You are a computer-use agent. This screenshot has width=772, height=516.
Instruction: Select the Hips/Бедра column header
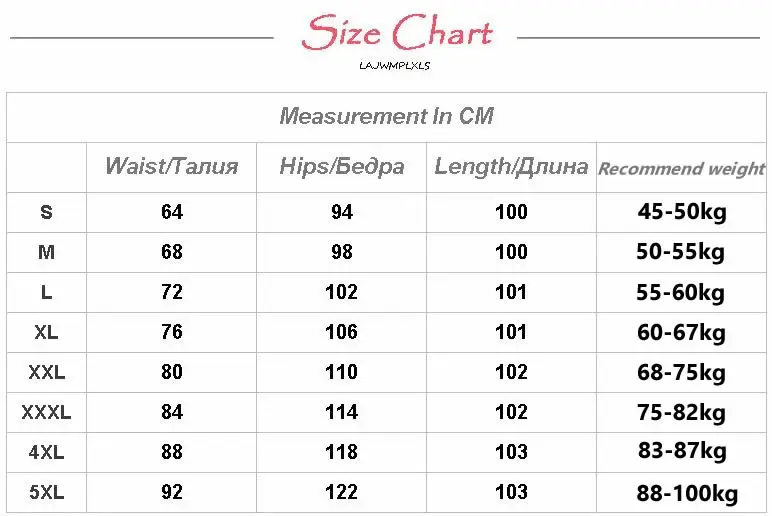click(x=342, y=166)
